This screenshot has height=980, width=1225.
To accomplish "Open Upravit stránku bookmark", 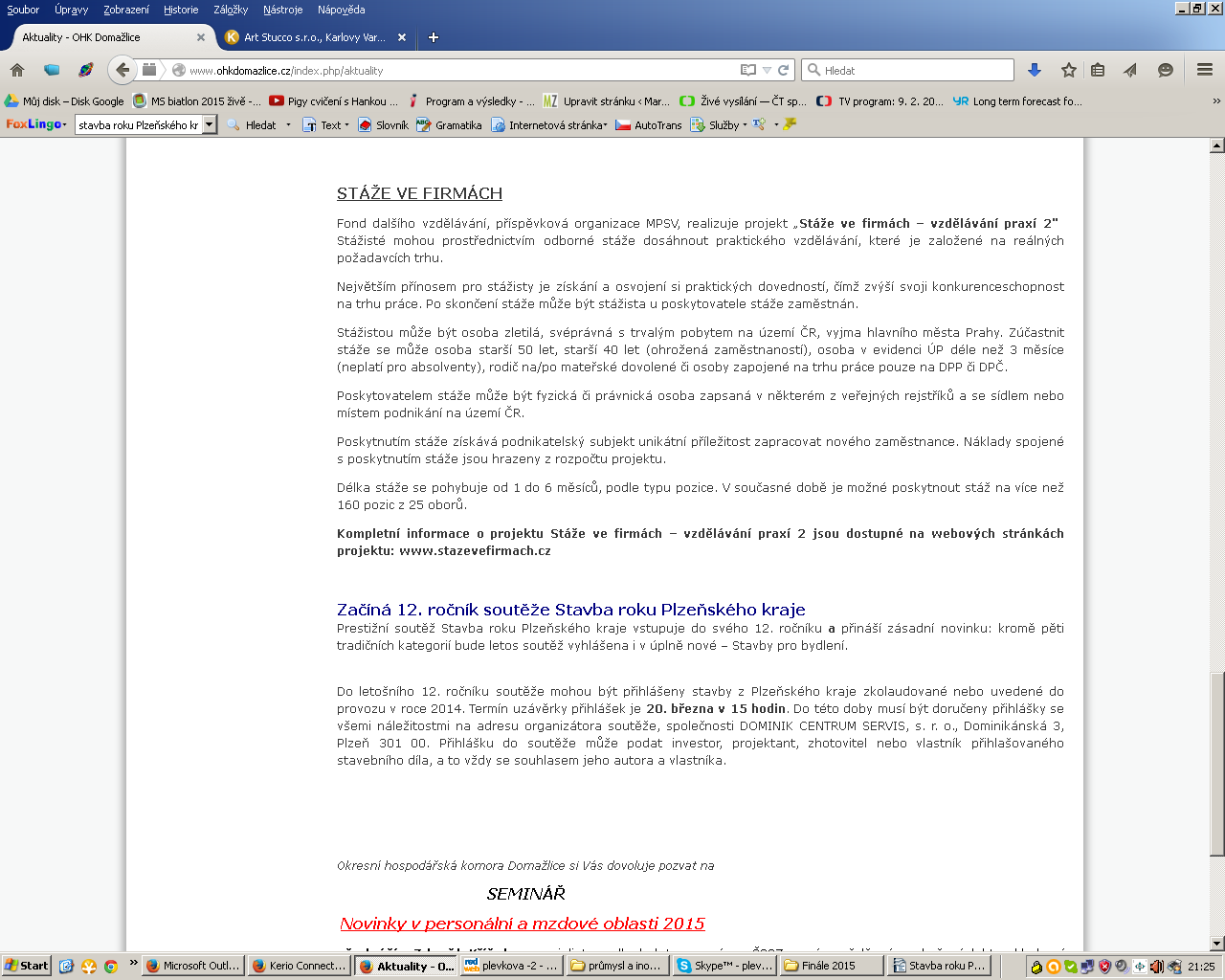I will [x=607, y=100].
